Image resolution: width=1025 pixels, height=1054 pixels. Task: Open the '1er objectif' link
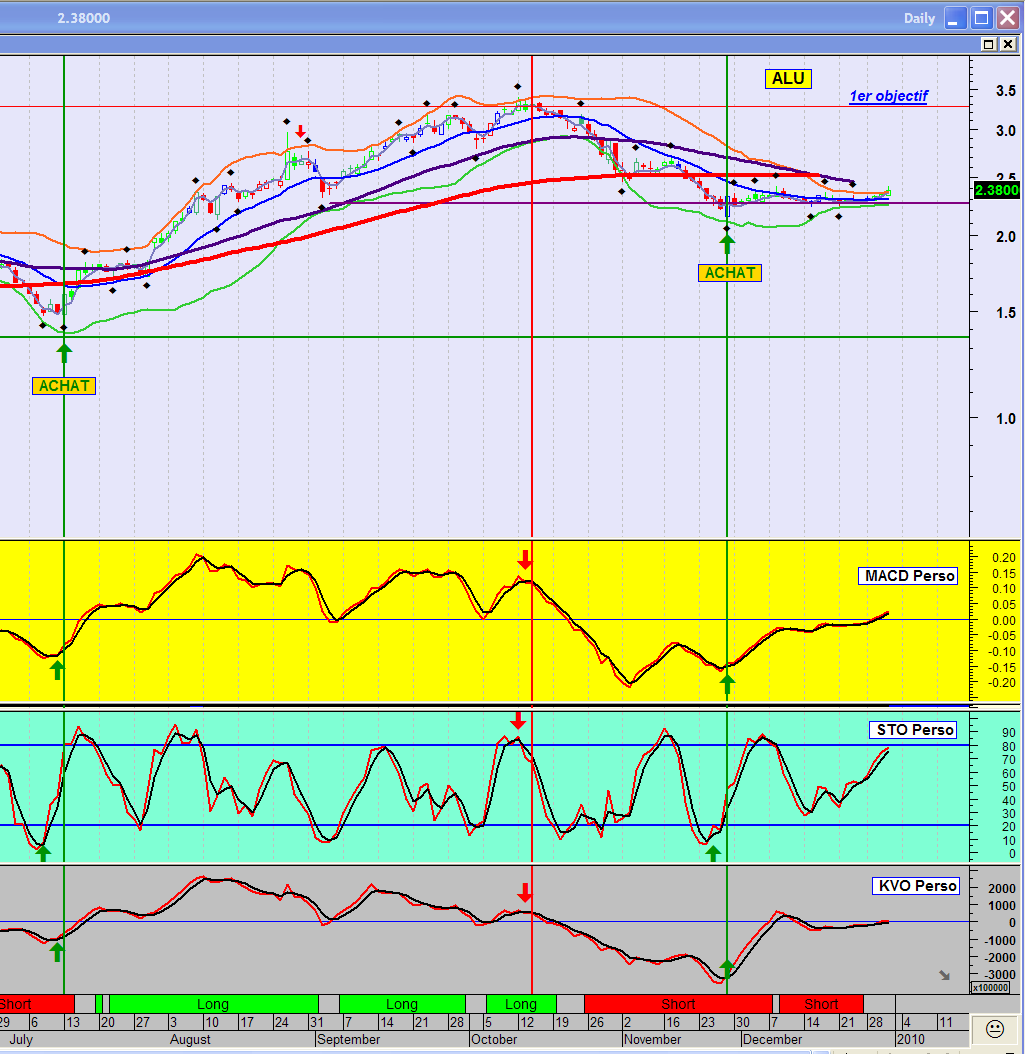[889, 96]
